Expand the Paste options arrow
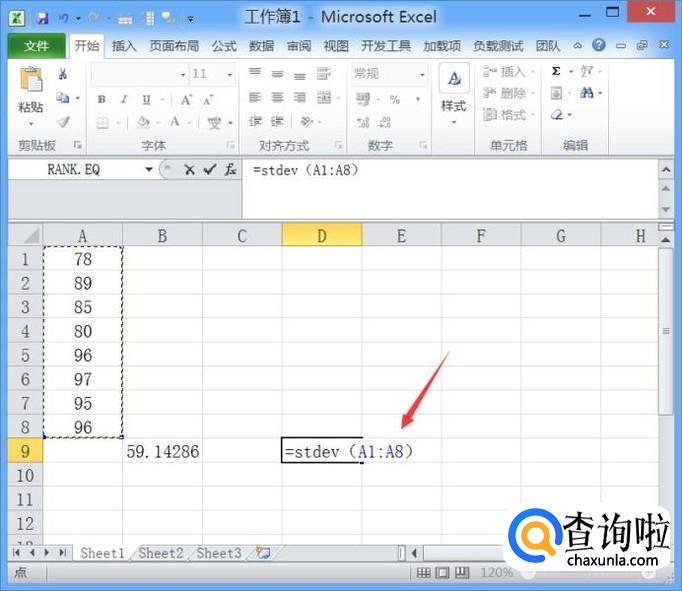The image size is (682, 591). pyautogui.click(x=31, y=124)
